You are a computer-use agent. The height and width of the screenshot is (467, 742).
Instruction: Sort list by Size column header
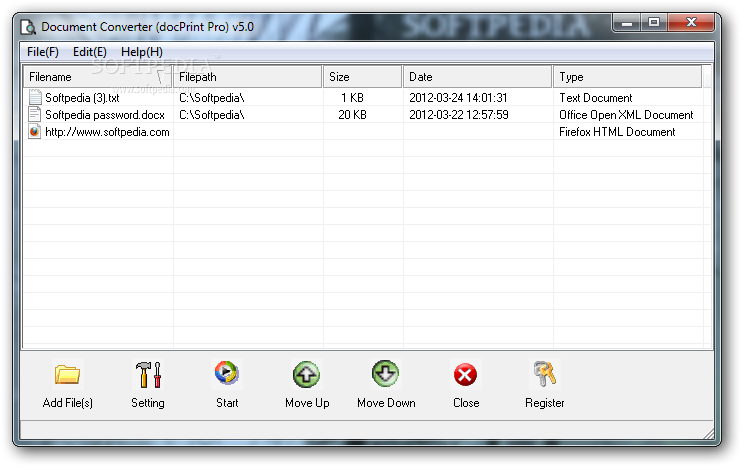point(363,77)
